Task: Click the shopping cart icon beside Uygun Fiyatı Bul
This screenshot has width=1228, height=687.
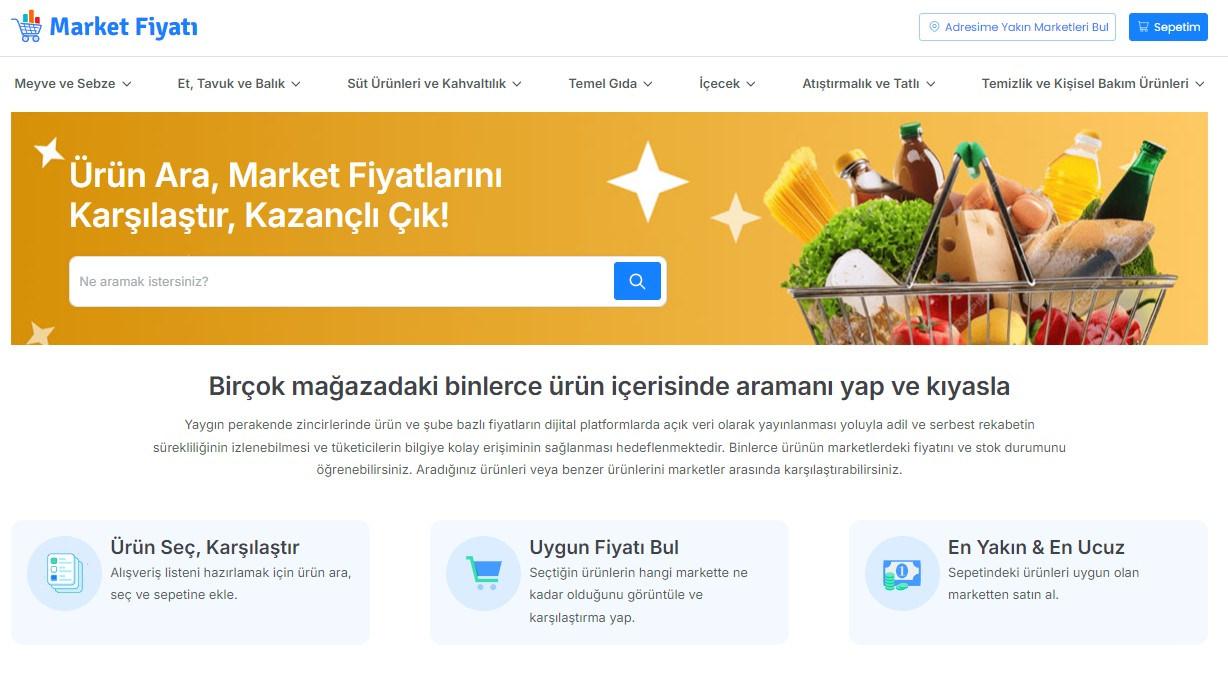Action: pyautogui.click(x=484, y=573)
